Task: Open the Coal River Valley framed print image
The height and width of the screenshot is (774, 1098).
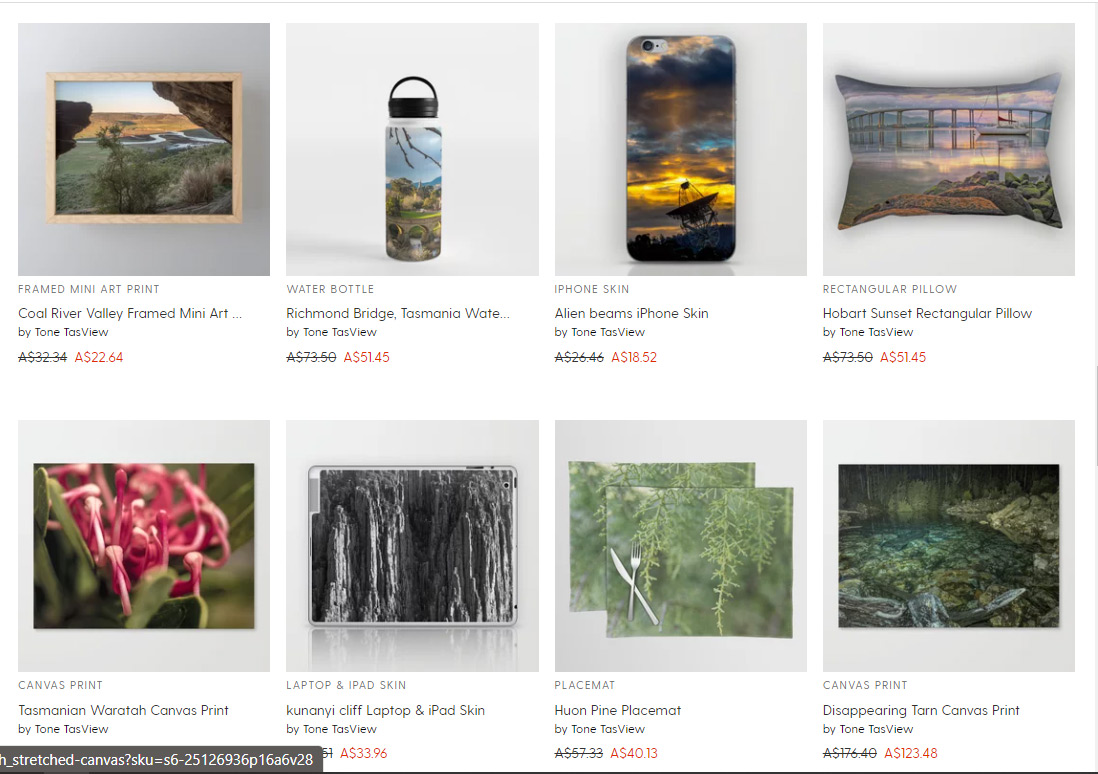Action: point(144,149)
